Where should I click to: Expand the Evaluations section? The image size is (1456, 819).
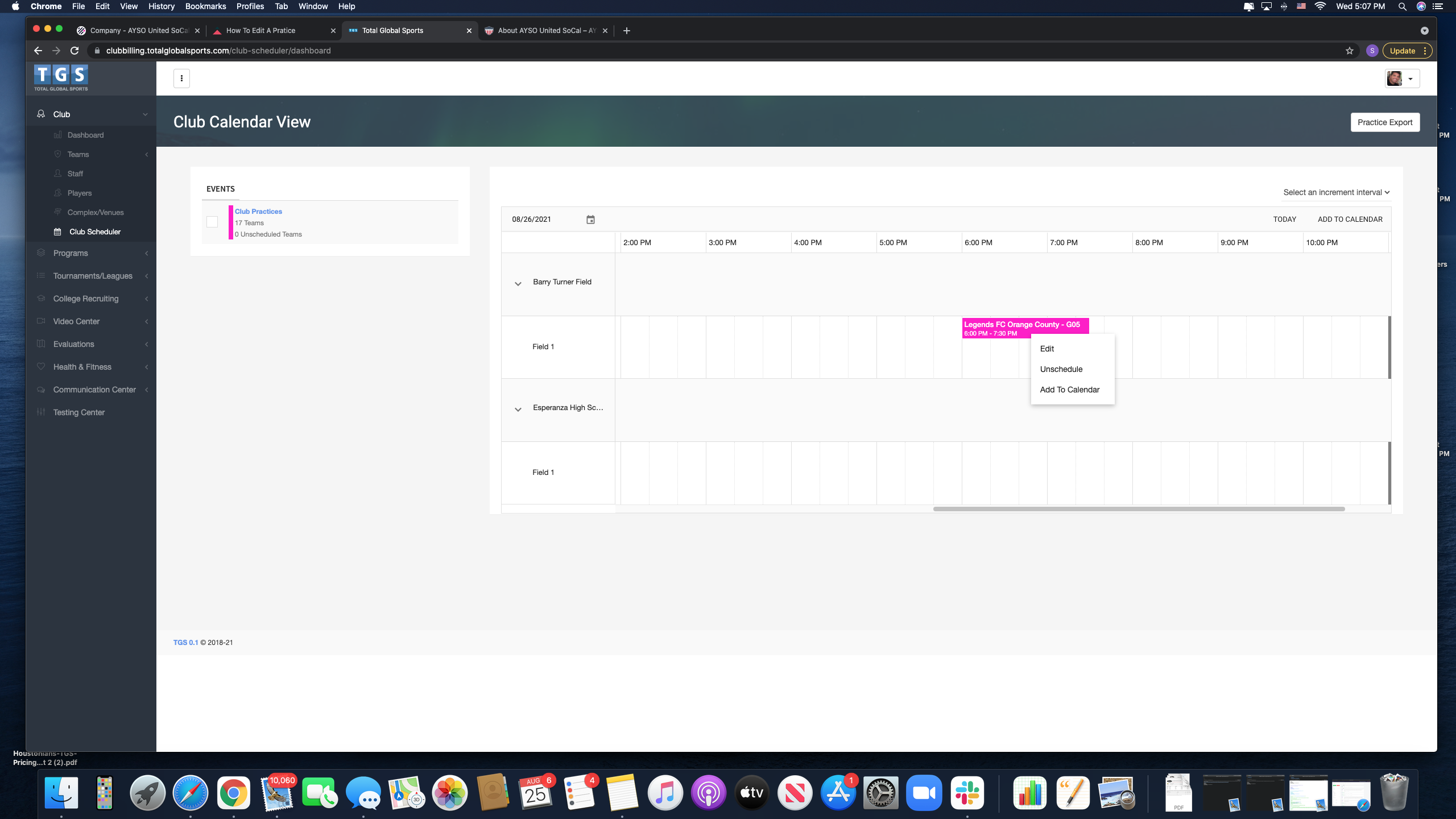91,344
